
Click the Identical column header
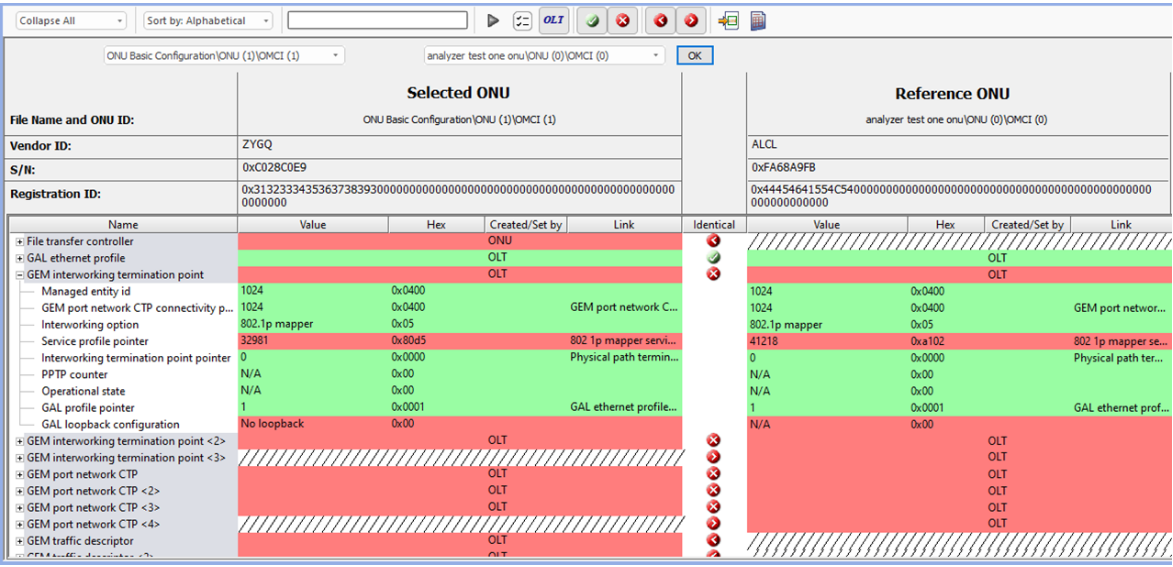[x=713, y=225]
